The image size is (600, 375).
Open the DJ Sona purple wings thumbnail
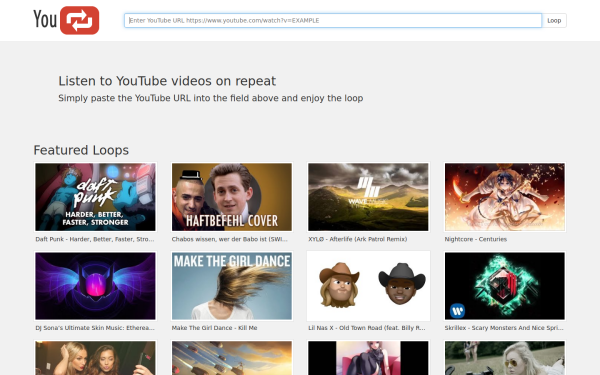pyautogui.click(x=95, y=286)
